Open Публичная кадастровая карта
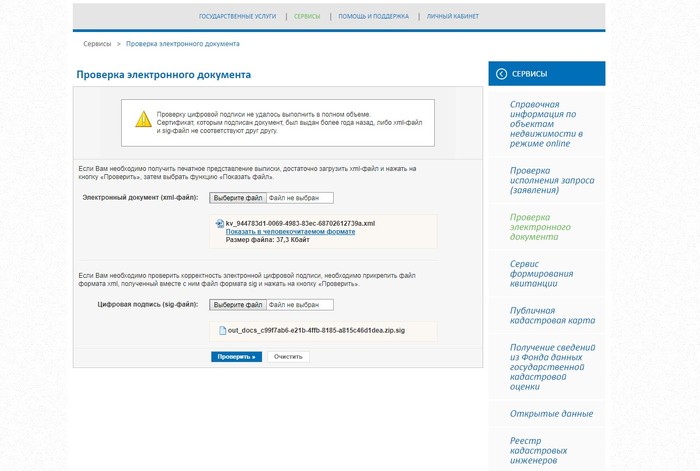This screenshot has width=700, height=471. point(552,316)
